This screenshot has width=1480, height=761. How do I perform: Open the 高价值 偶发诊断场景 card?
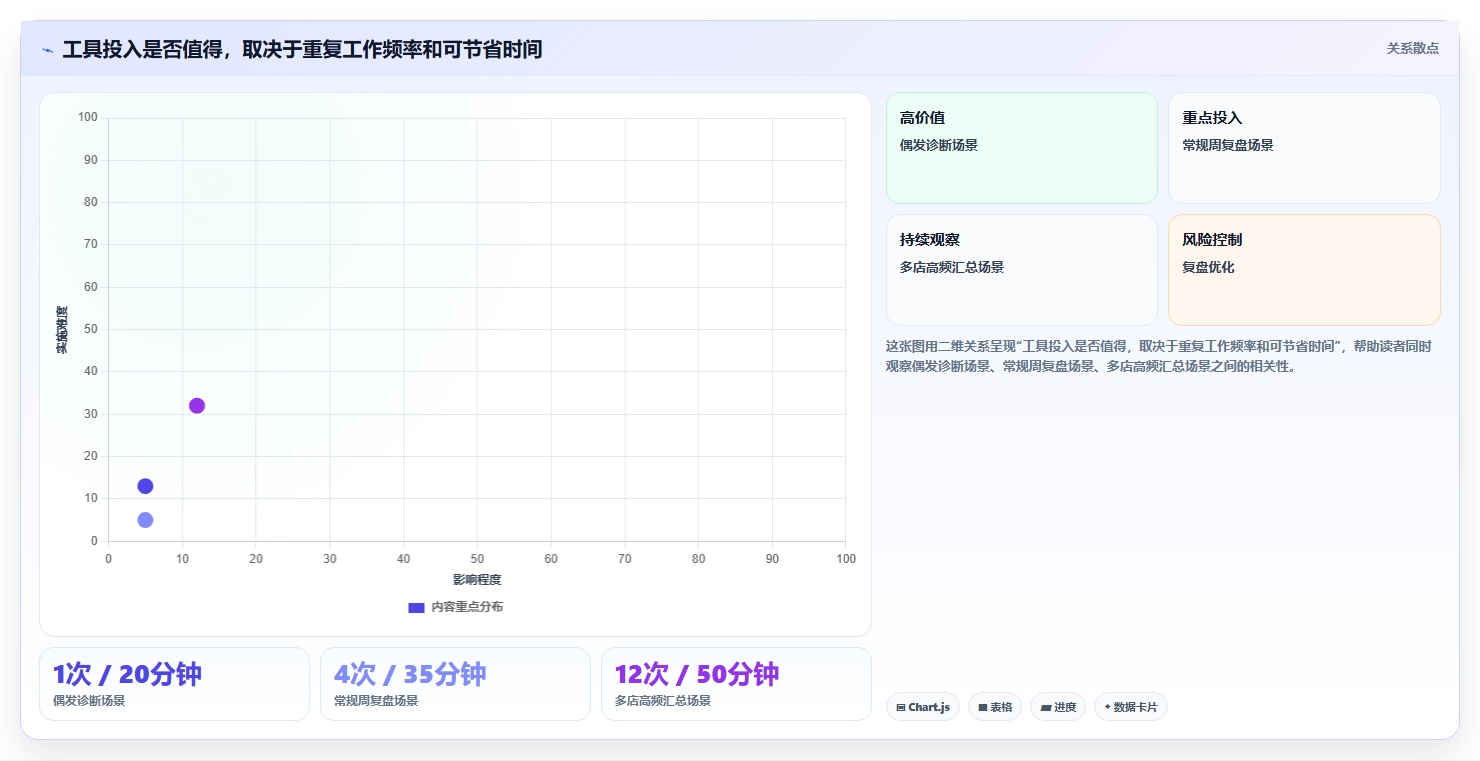tap(1021, 148)
